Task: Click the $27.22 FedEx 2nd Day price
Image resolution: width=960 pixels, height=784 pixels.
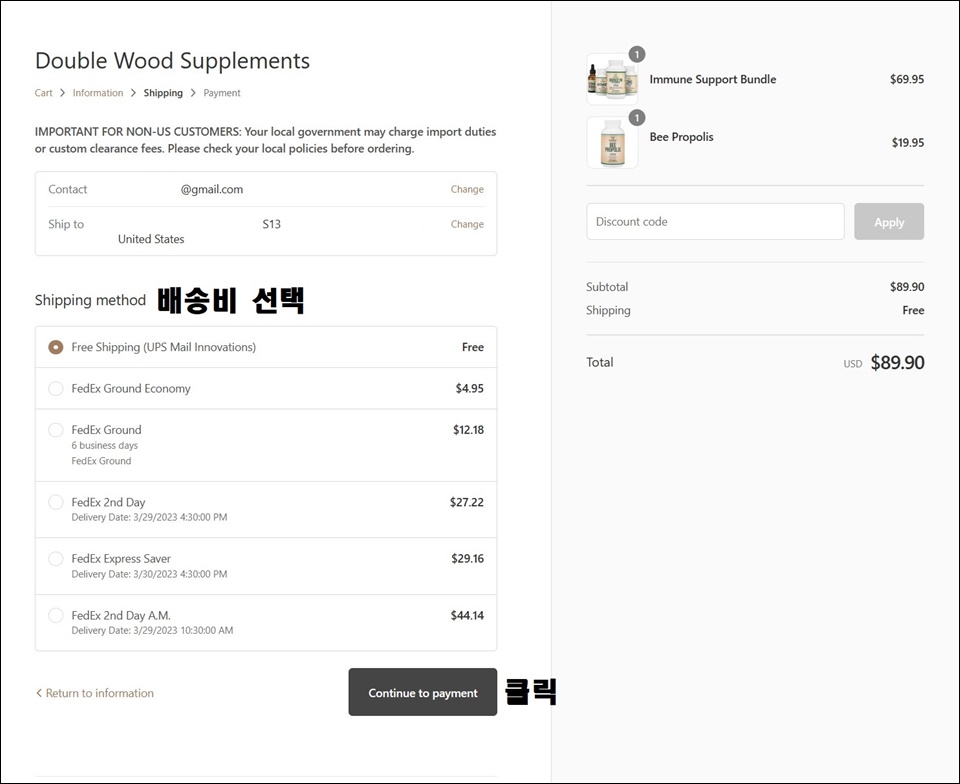Action: coord(467,502)
